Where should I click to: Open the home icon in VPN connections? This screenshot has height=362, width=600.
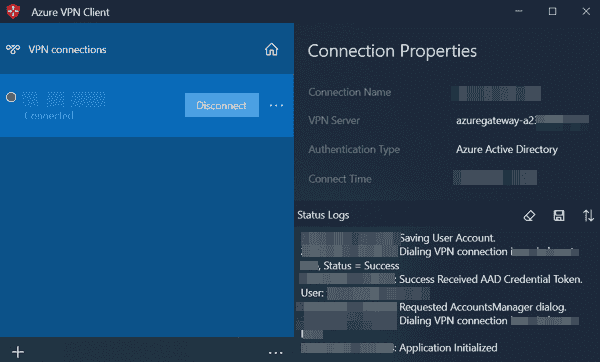tap(271, 49)
